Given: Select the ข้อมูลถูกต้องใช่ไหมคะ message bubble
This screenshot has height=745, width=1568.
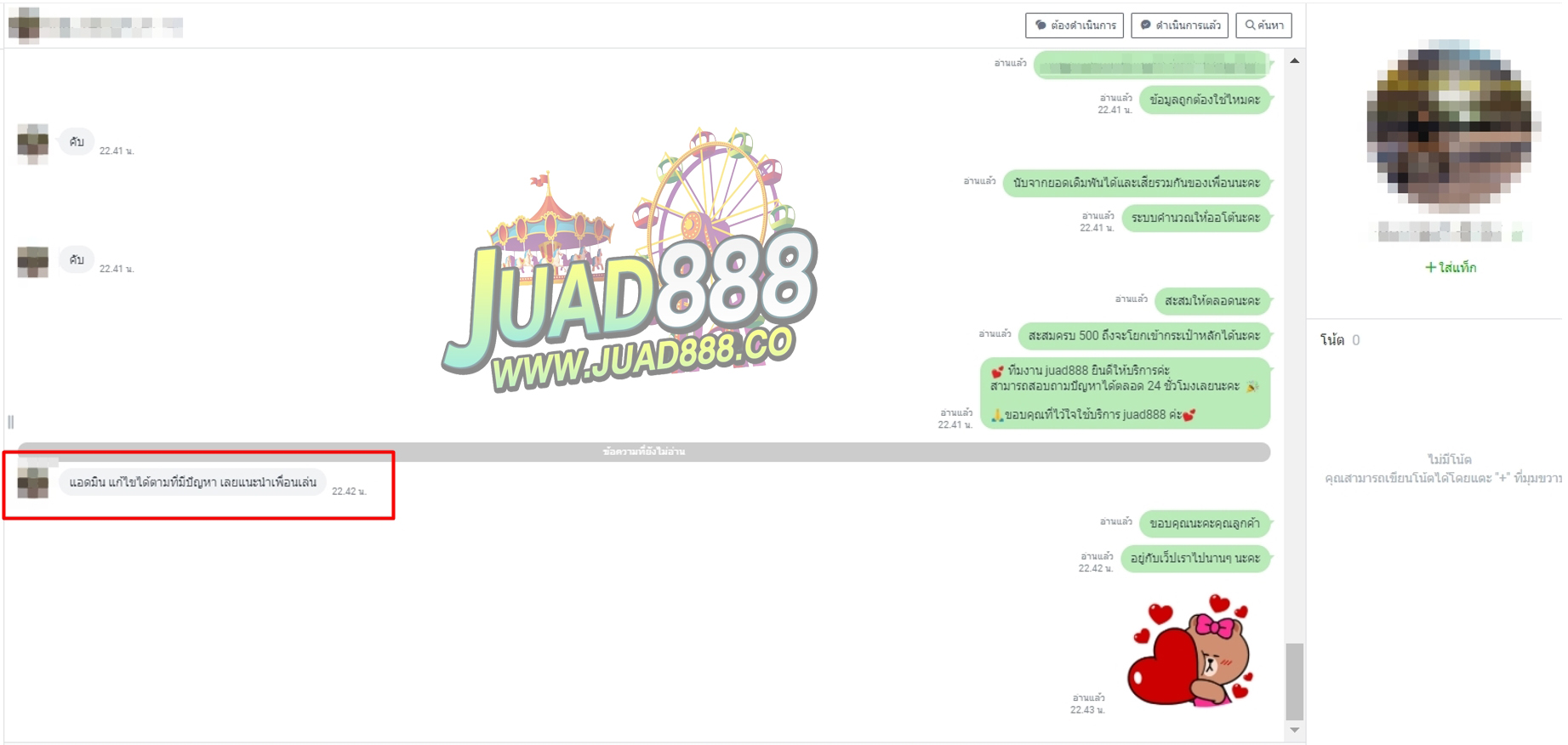Looking at the screenshot, I should pos(1204,100).
